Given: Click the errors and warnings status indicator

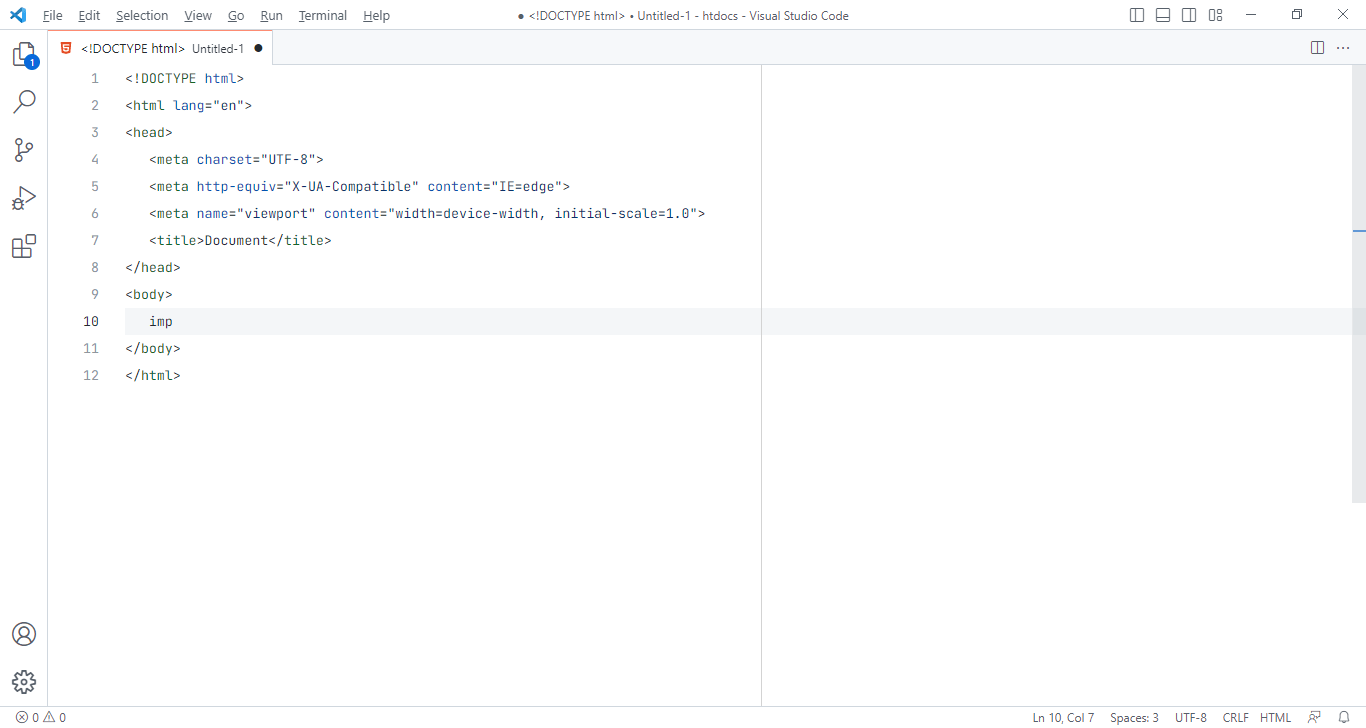Looking at the screenshot, I should point(41,717).
